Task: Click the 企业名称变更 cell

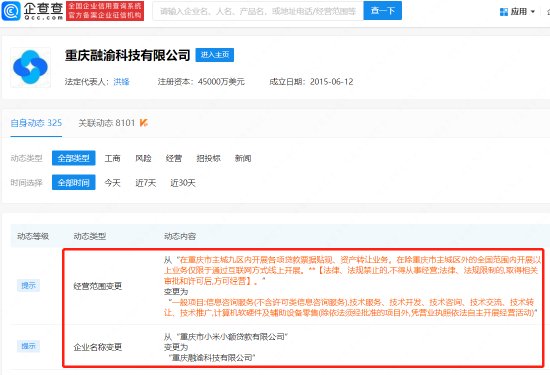Action: [x=98, y=347]
